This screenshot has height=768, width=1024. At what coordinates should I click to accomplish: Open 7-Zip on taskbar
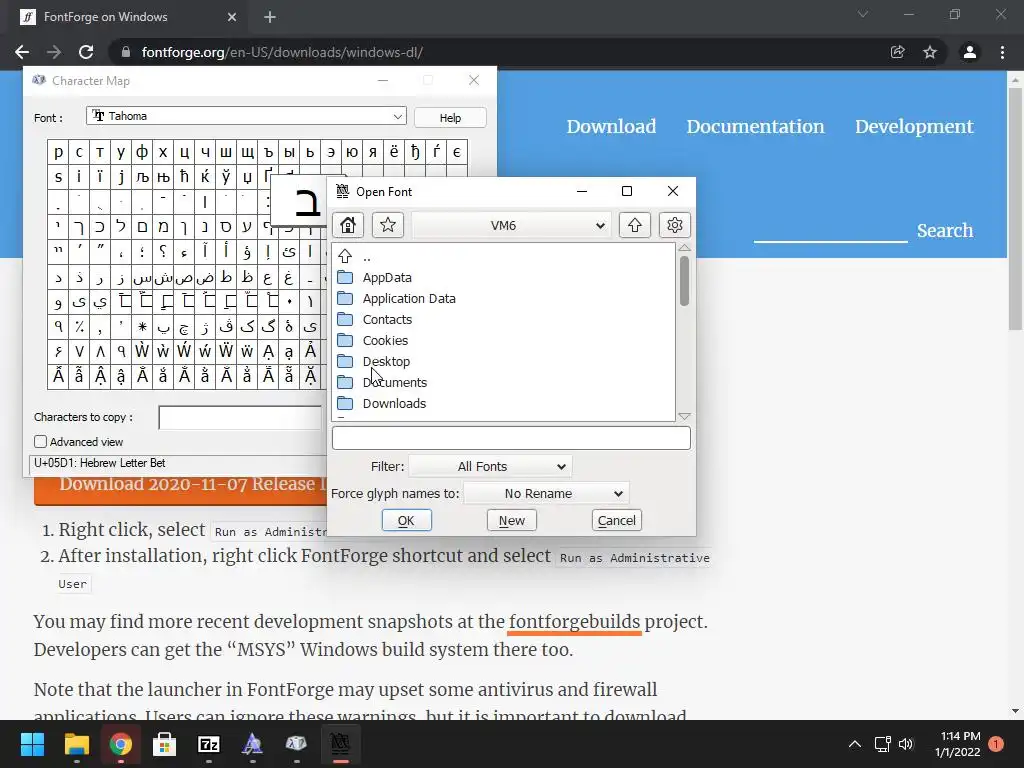pos(209,744)
